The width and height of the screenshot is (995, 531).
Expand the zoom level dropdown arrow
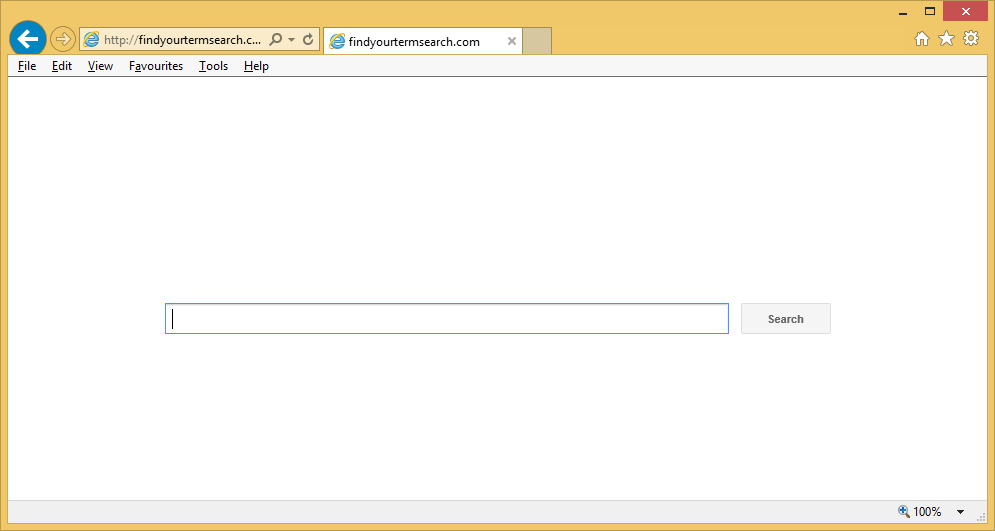(x=960, y=512)
